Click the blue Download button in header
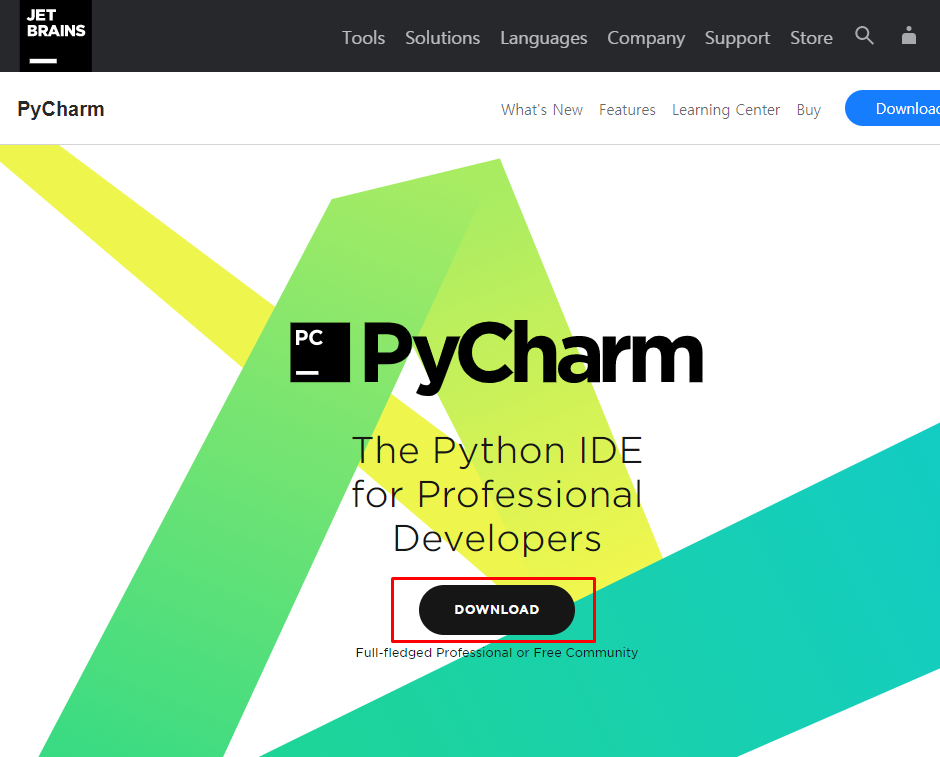 click(x=893, y=108)
